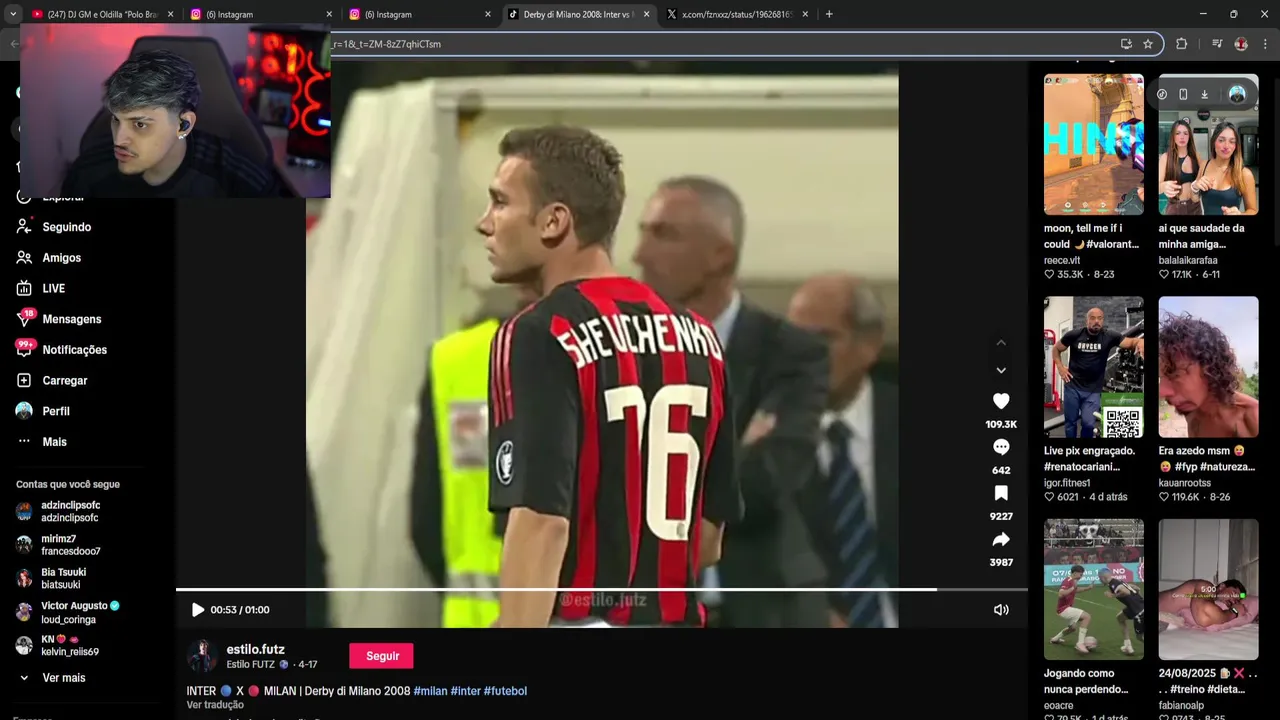
Task: Open eoacre Jogando como nunca video
Action: click(1094, 589)
